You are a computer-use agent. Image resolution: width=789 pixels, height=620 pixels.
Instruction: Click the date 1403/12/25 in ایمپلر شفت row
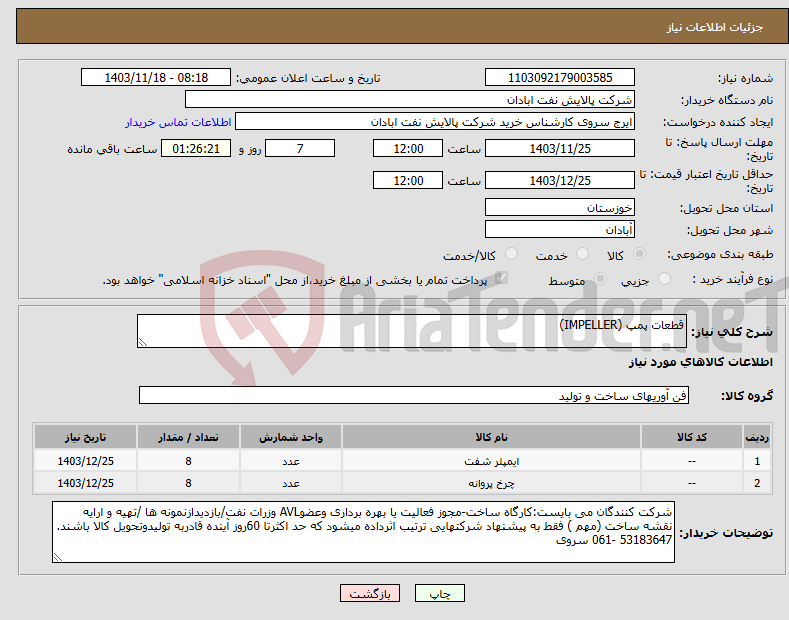[x=86, y=461]
